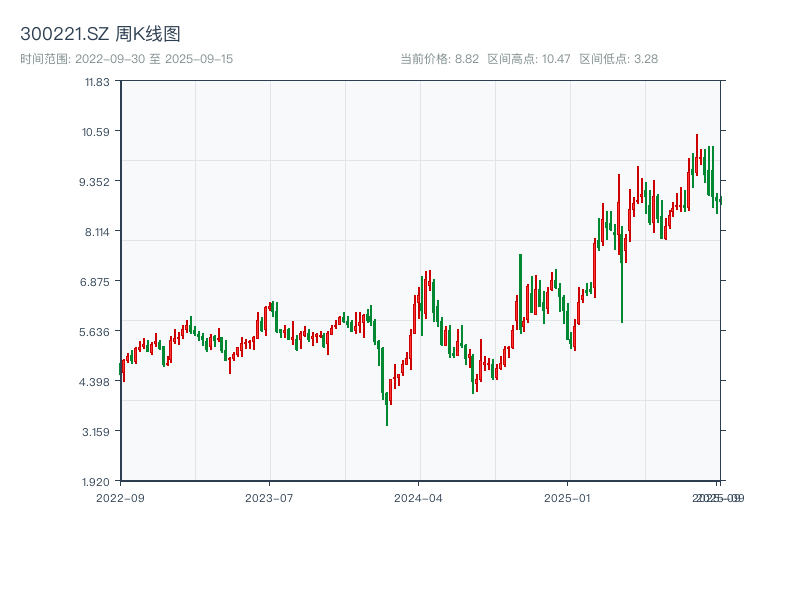Click the 2023-07 x-axis date label
Image resolution: width=800 pixels, height=600 pixels.
tap(270, 497)
